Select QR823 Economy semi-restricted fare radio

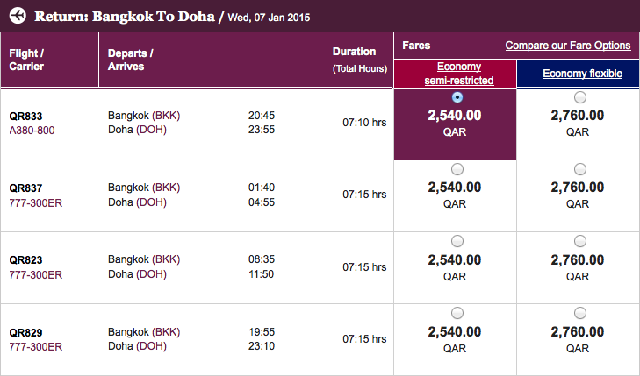(x=457, y=241)
